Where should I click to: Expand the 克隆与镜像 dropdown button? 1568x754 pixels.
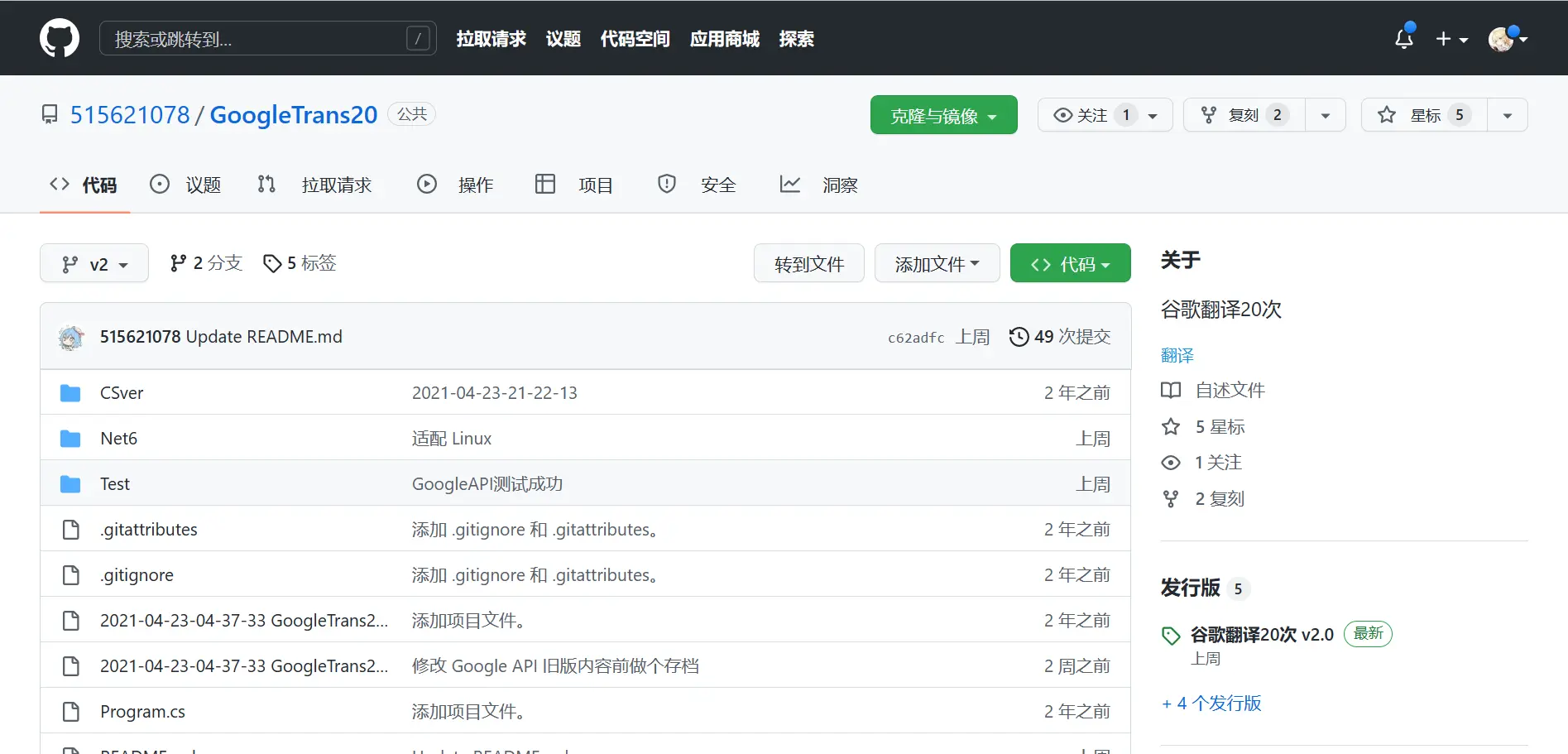coord(944,115)
